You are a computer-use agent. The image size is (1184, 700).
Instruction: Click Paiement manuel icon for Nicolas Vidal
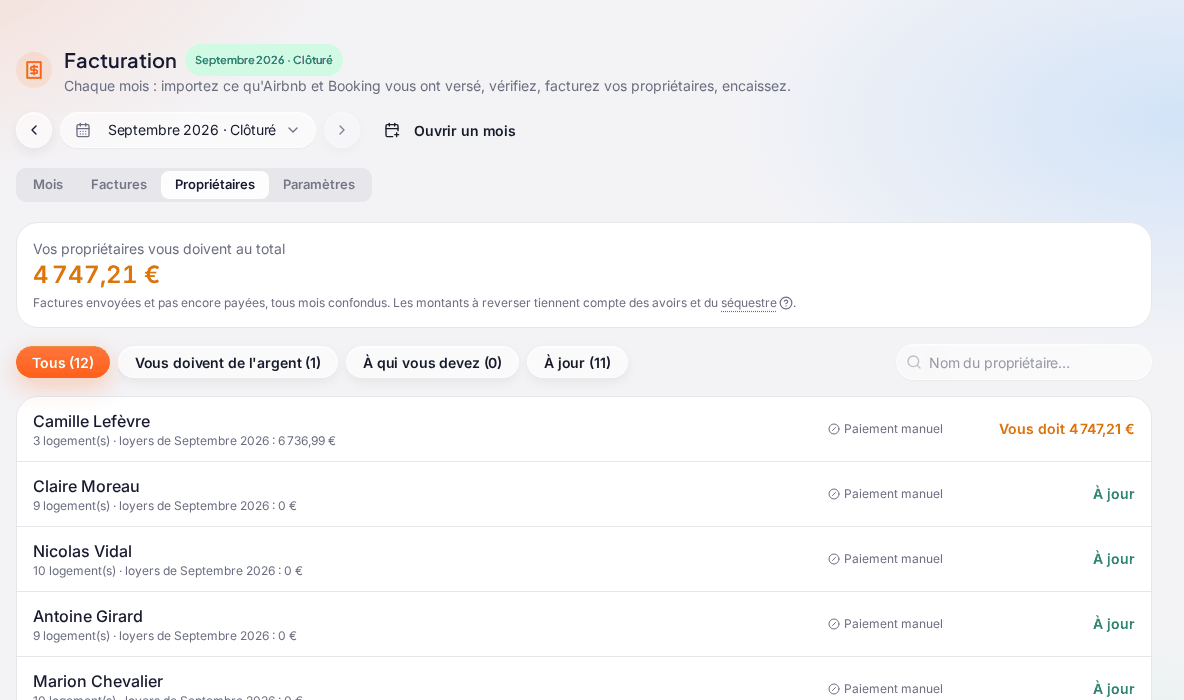coord(834,559)
